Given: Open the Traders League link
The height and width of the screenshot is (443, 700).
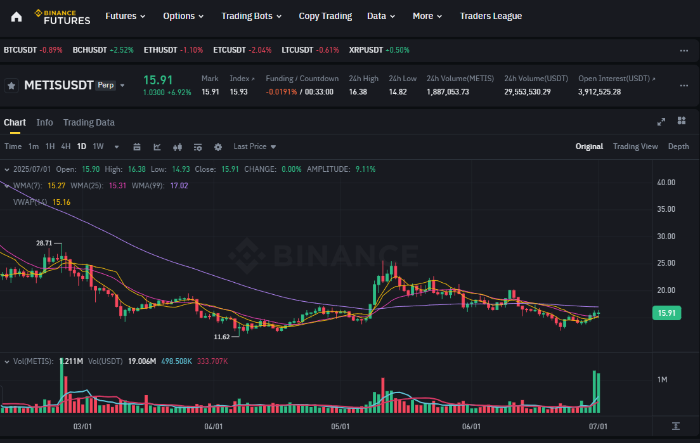Looking at the screenshot, I should 491,16.
